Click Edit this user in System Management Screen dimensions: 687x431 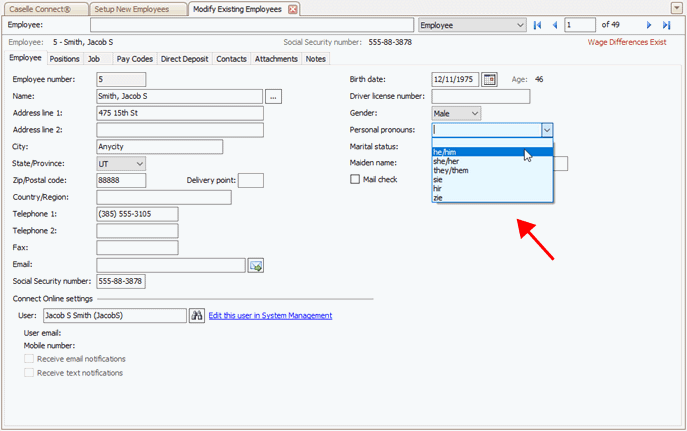tap(270, 316)
